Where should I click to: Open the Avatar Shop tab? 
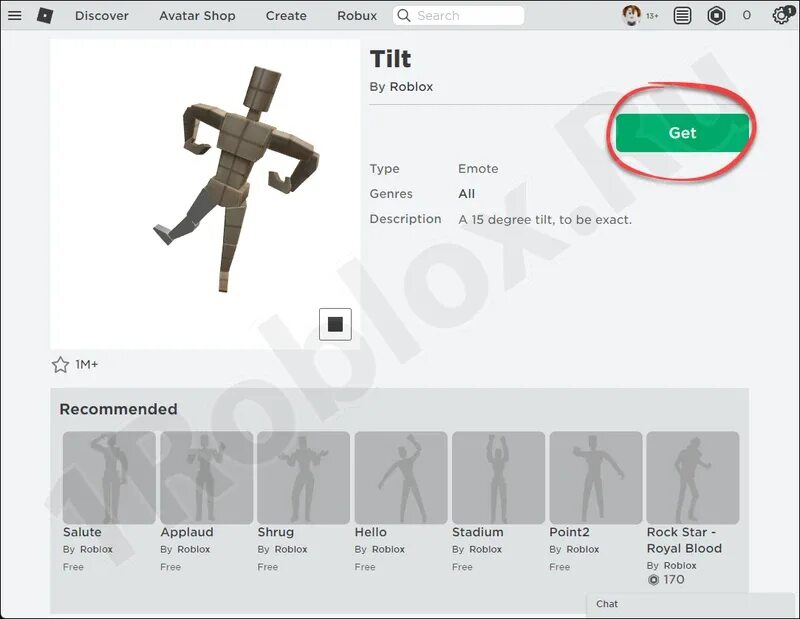click(x=197, y=16)
